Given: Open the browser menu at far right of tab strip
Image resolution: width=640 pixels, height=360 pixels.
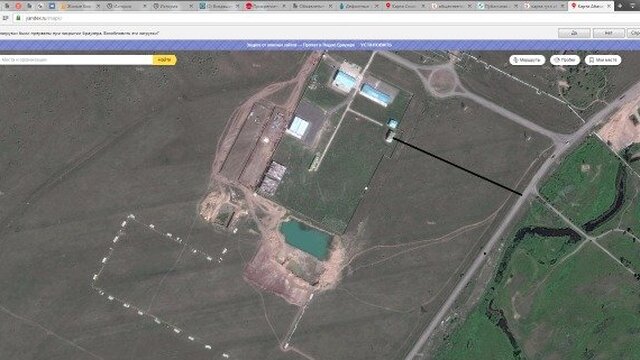Looking at the screenshot, I should (634, 6).
